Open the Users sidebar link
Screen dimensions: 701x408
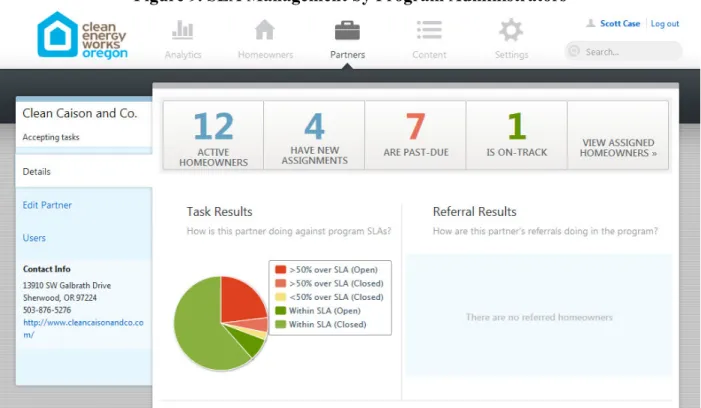[34, 238]
